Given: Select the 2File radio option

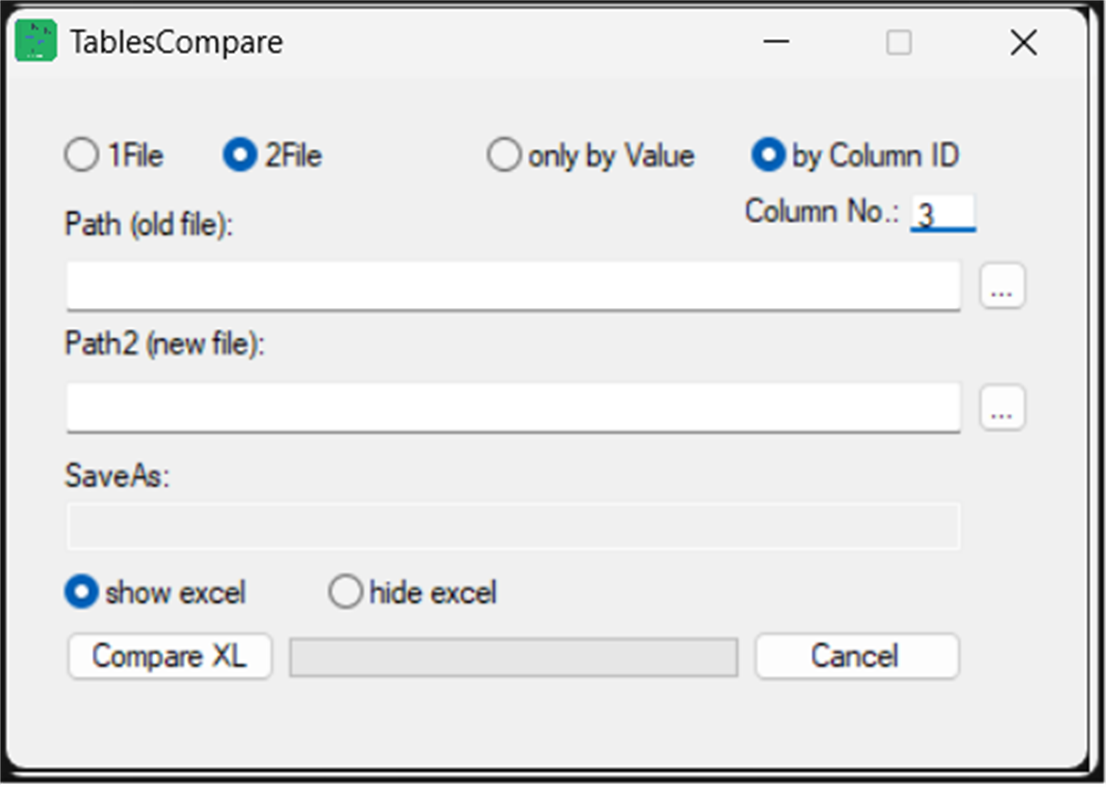Looking at the screenshot, I should click(x=240, y=156).
